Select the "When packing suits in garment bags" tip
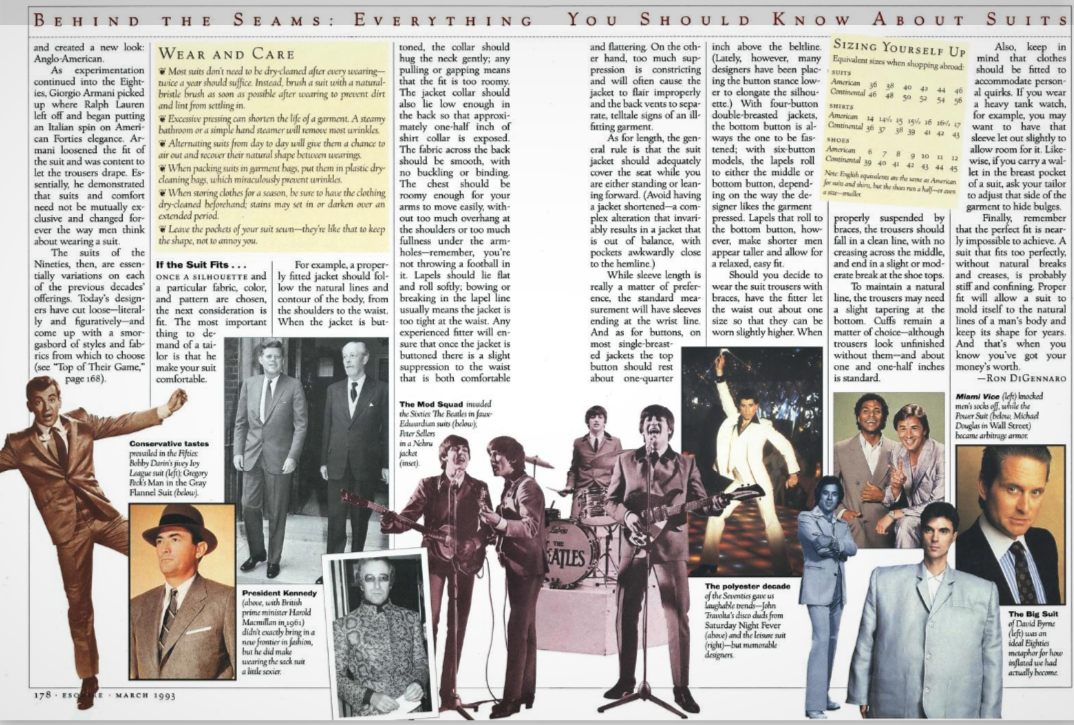The width and height of the screenshot is (1074, 725). (272, 173)
